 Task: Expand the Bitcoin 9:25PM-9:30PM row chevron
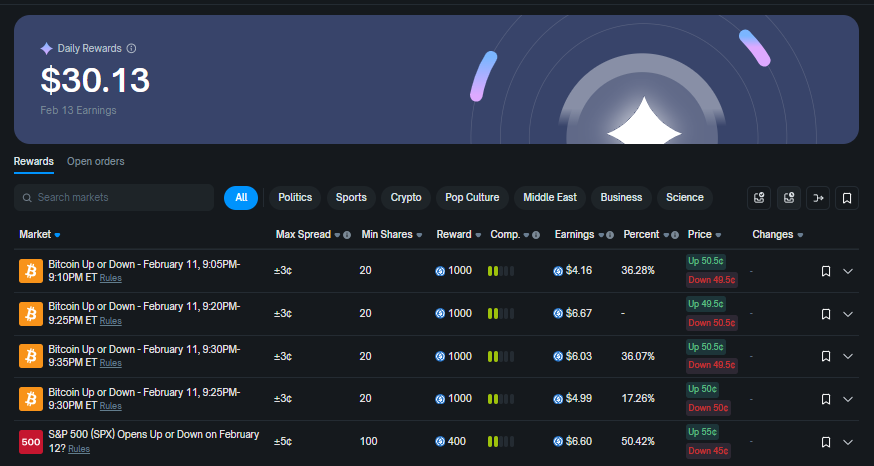(848, 399)
